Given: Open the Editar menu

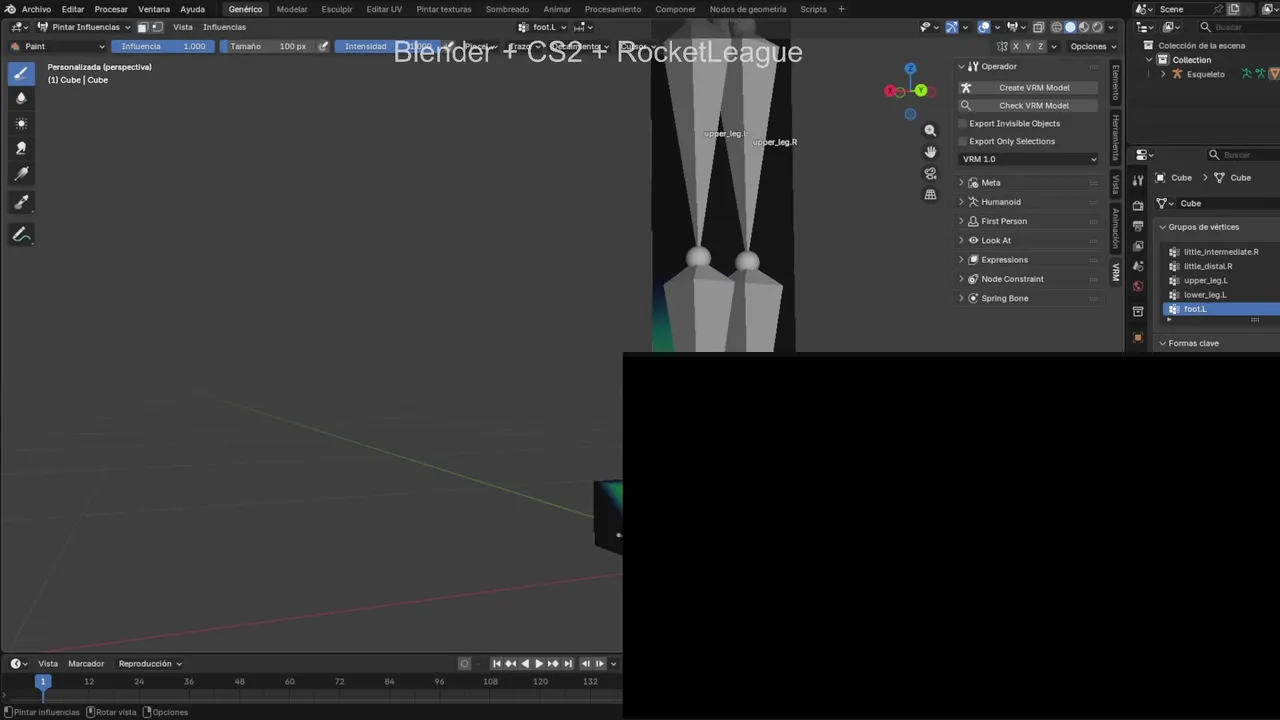Looking at the screenshot, I should [x=73, y=9].
